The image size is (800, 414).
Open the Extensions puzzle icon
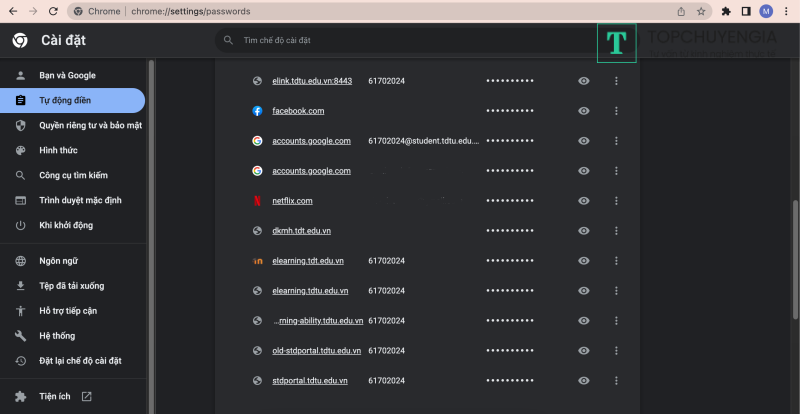(726, 11)
